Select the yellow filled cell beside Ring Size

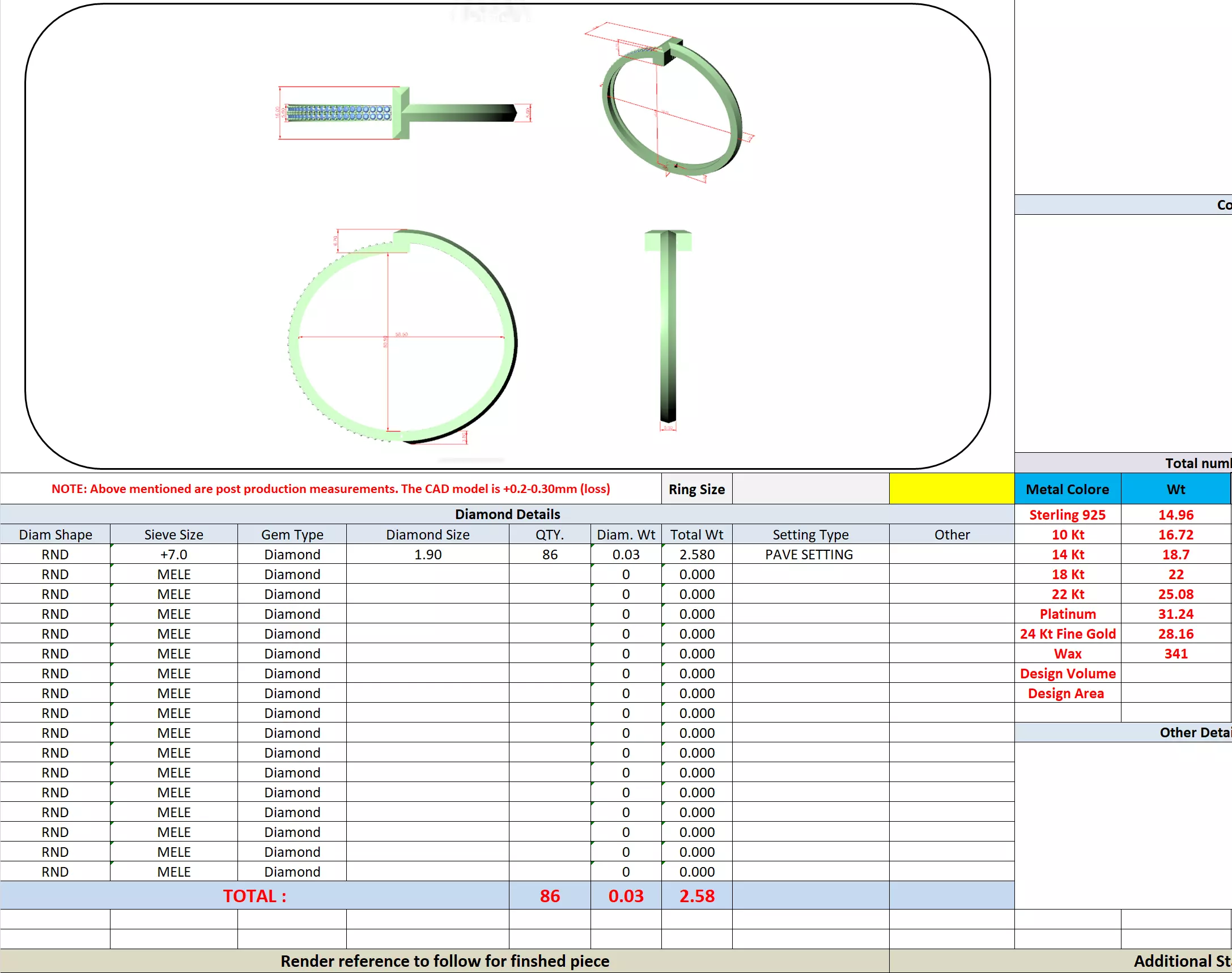951,489
